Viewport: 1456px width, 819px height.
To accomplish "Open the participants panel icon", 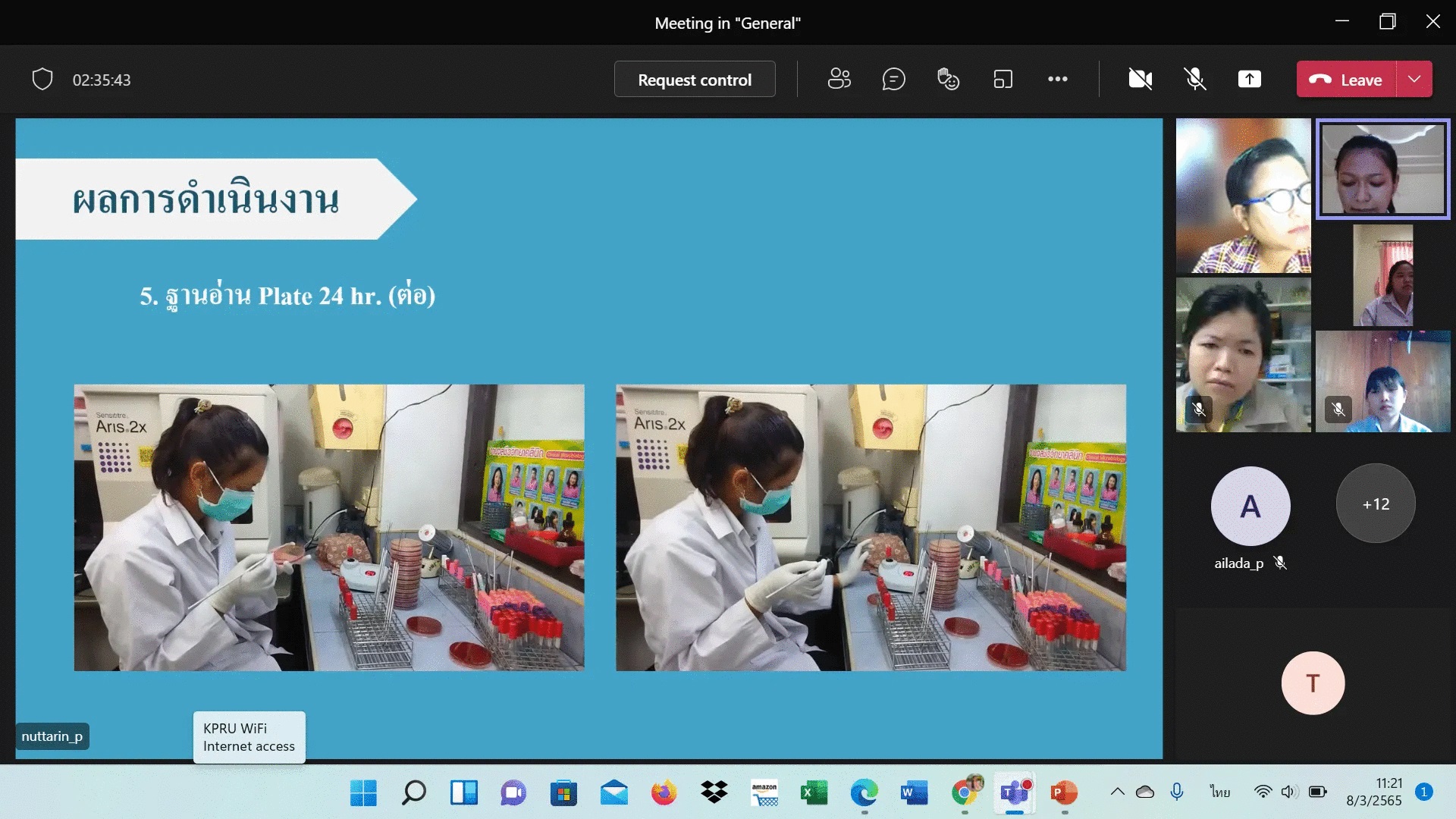I will 839,79.
